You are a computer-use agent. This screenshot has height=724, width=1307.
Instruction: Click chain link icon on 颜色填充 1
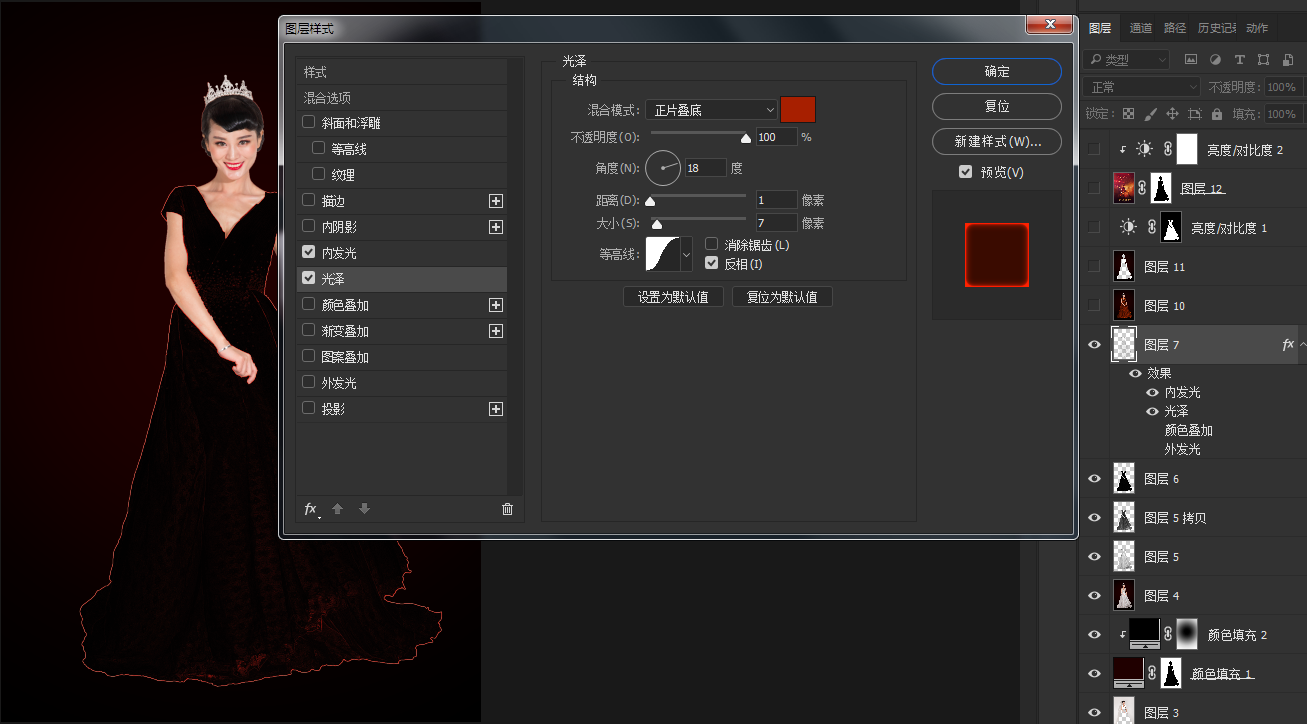[x=1152, y=673]
